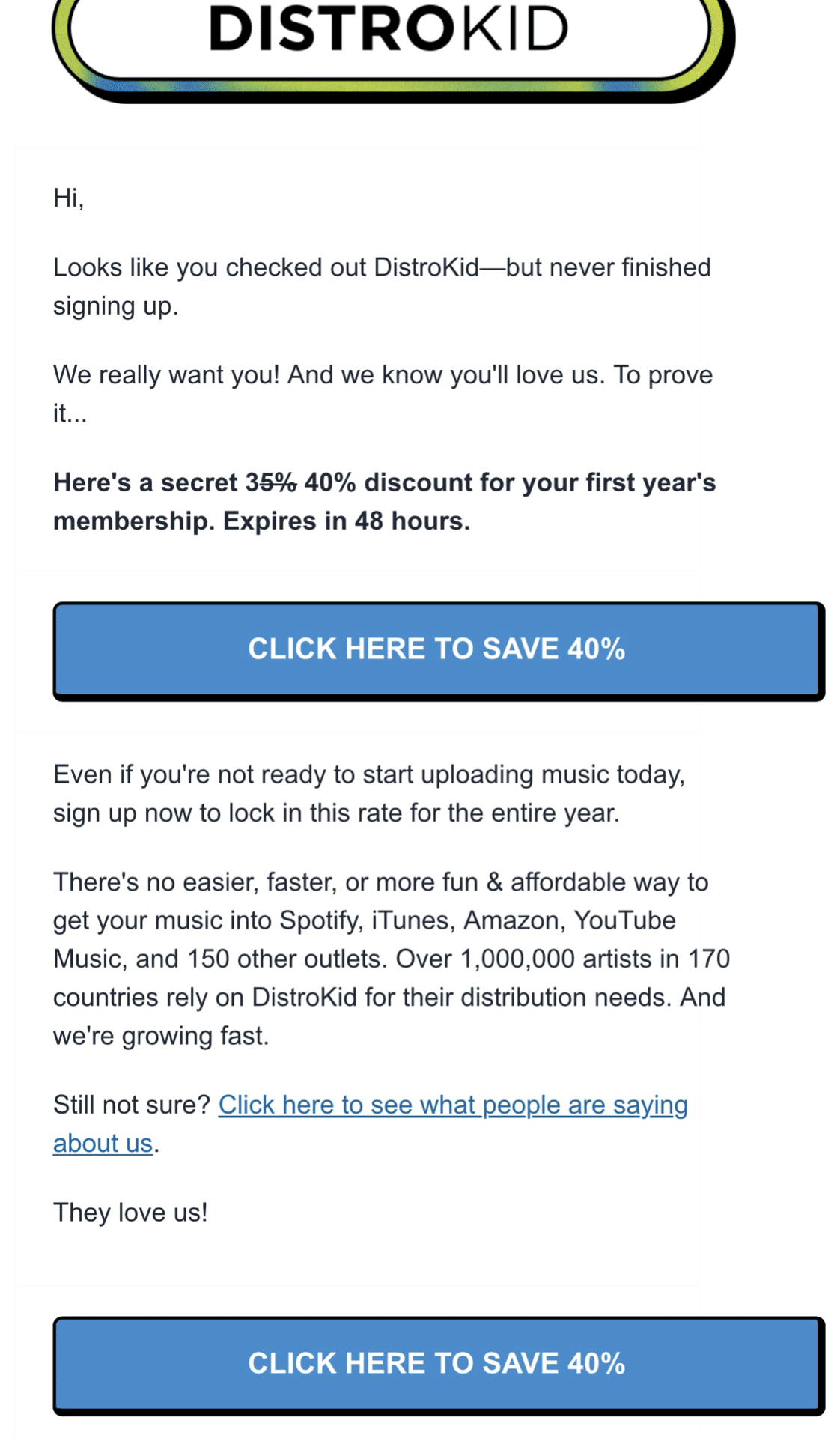Click the DistroKid logo banner

389,34
